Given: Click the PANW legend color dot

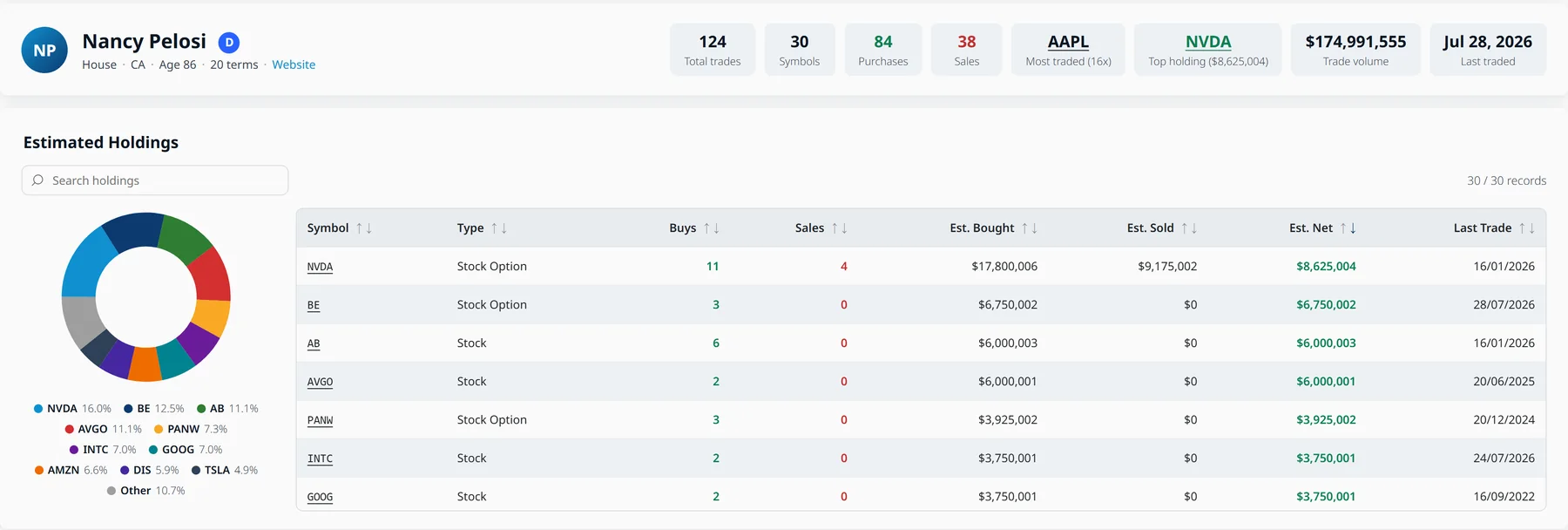Looking at the screenshot, I should pos(159,429).
